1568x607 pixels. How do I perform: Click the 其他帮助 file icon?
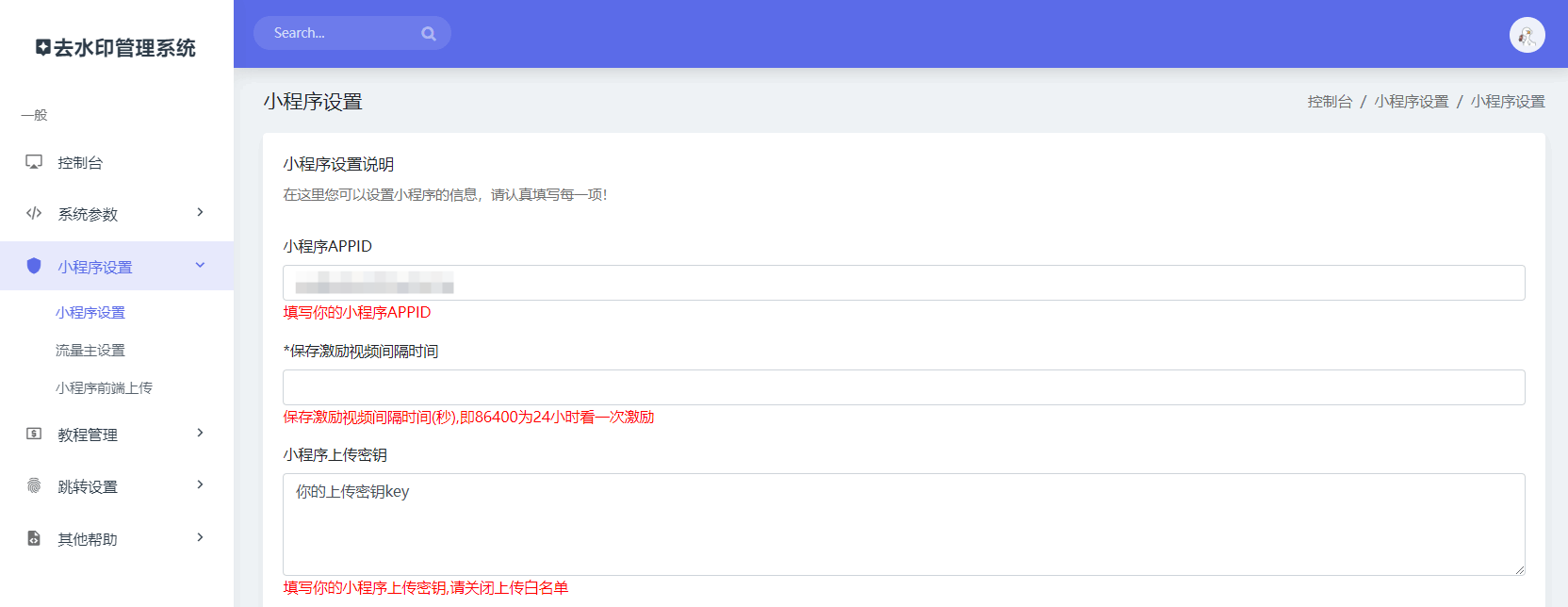click(x=34, y=538)
